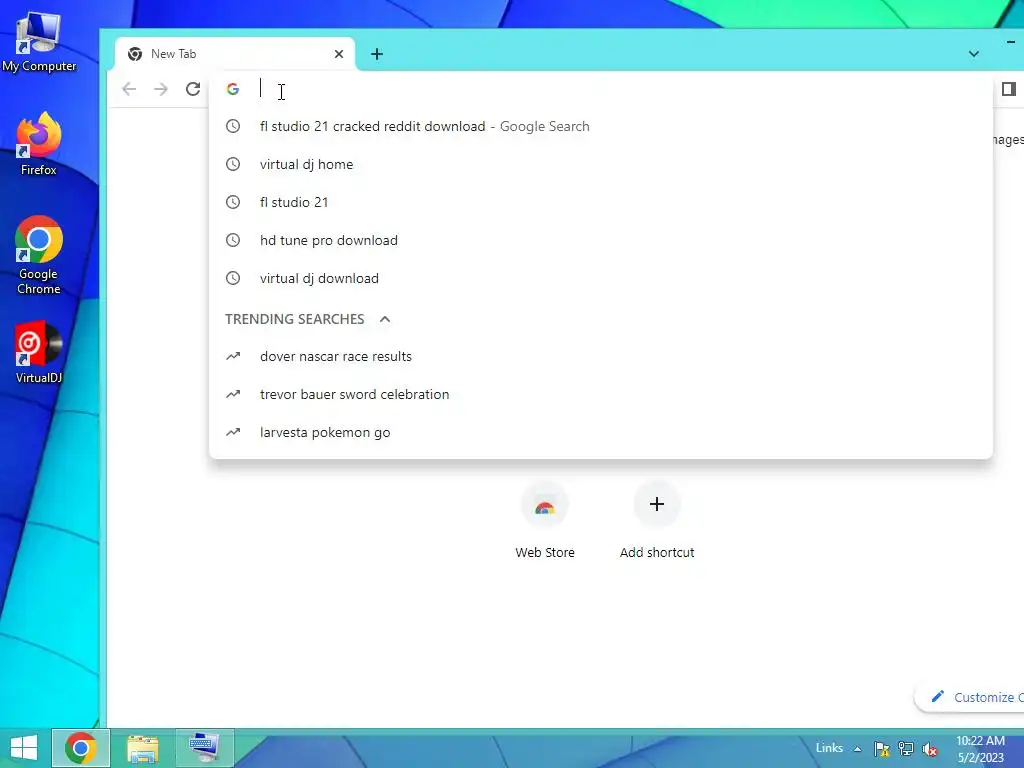Image resolution: width=1024 pixels, height=768 pixels.
Task: Collapse the Trending Searches section
Action: point(385,319)
